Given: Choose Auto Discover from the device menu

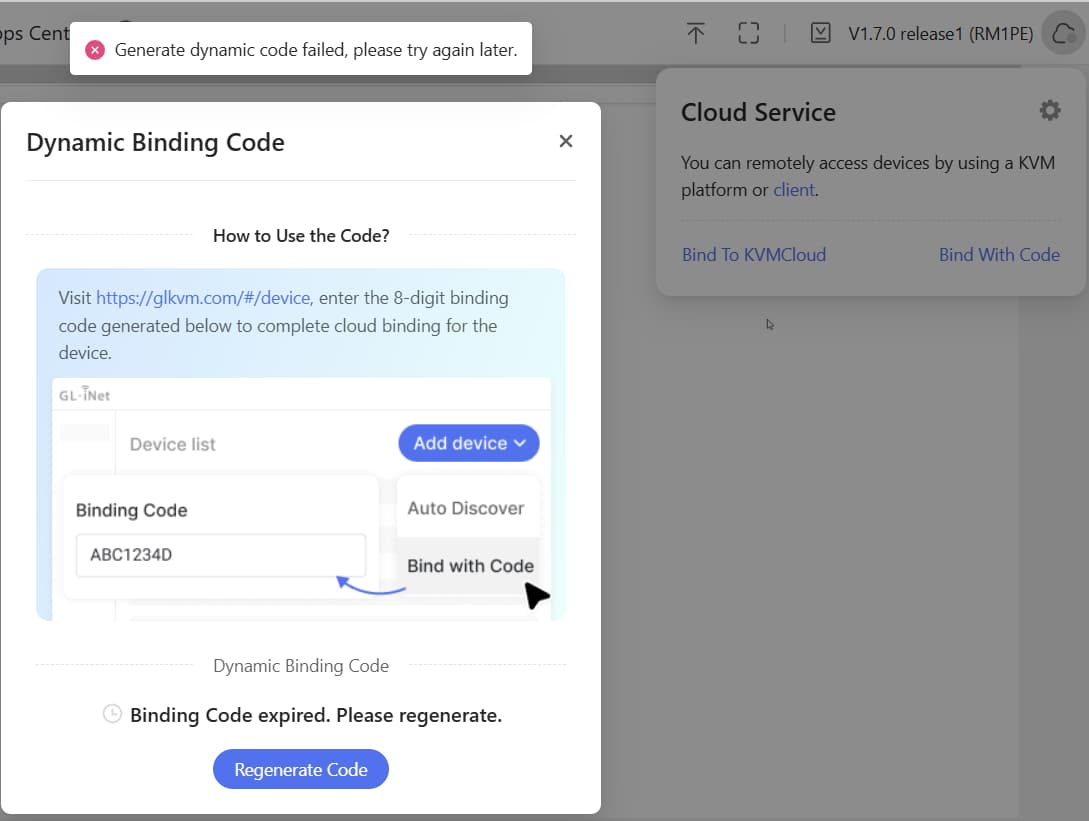Looking at the screenshot, I should pyautogui.click(x=467, y=507).
